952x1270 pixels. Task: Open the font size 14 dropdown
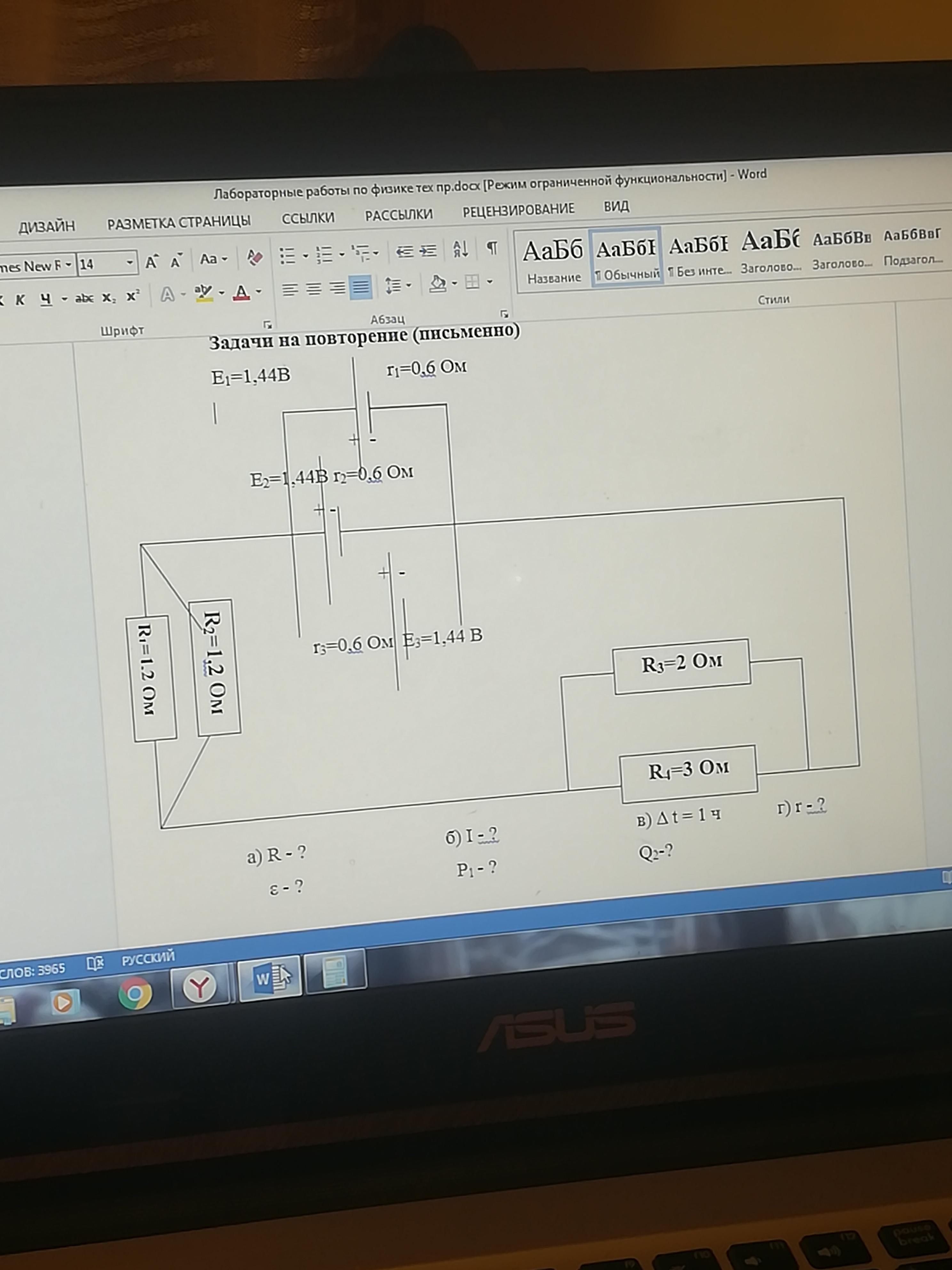[x=130, y=263]
